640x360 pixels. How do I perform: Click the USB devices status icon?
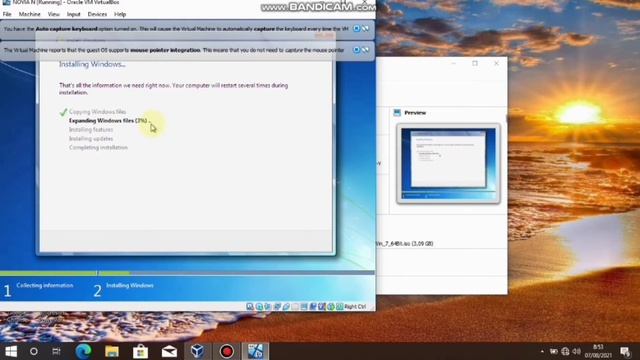pyautogui.click(x=286, y=307)
